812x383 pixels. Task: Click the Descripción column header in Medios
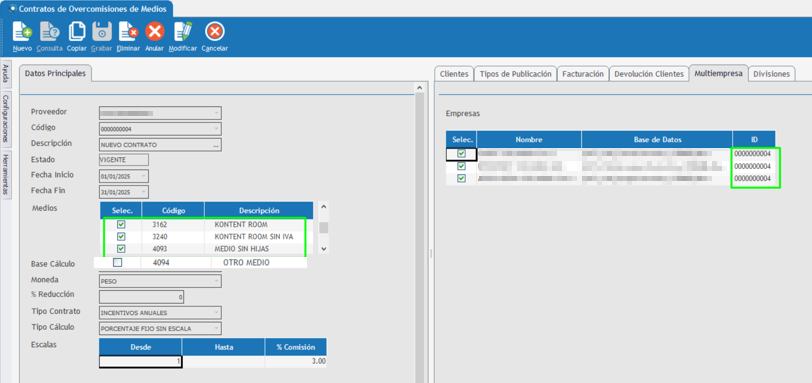tap(259, 211)
